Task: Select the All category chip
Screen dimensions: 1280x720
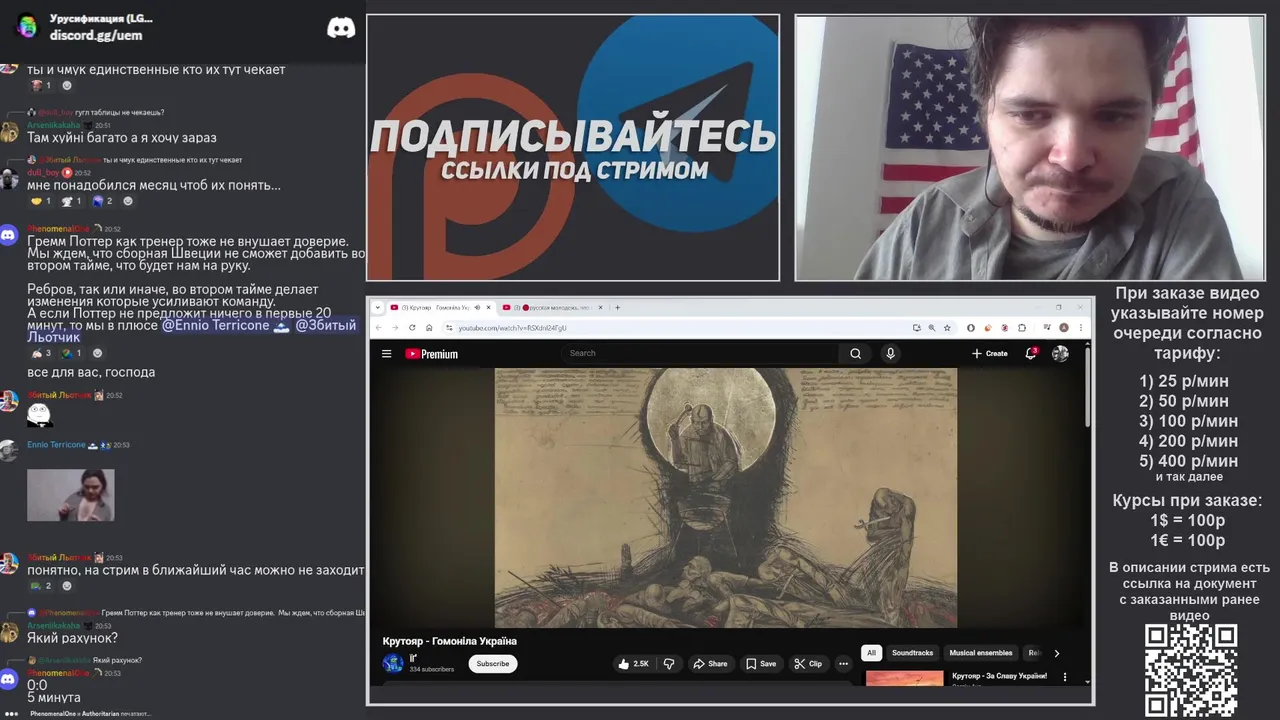Action: (x=871, y=653)
